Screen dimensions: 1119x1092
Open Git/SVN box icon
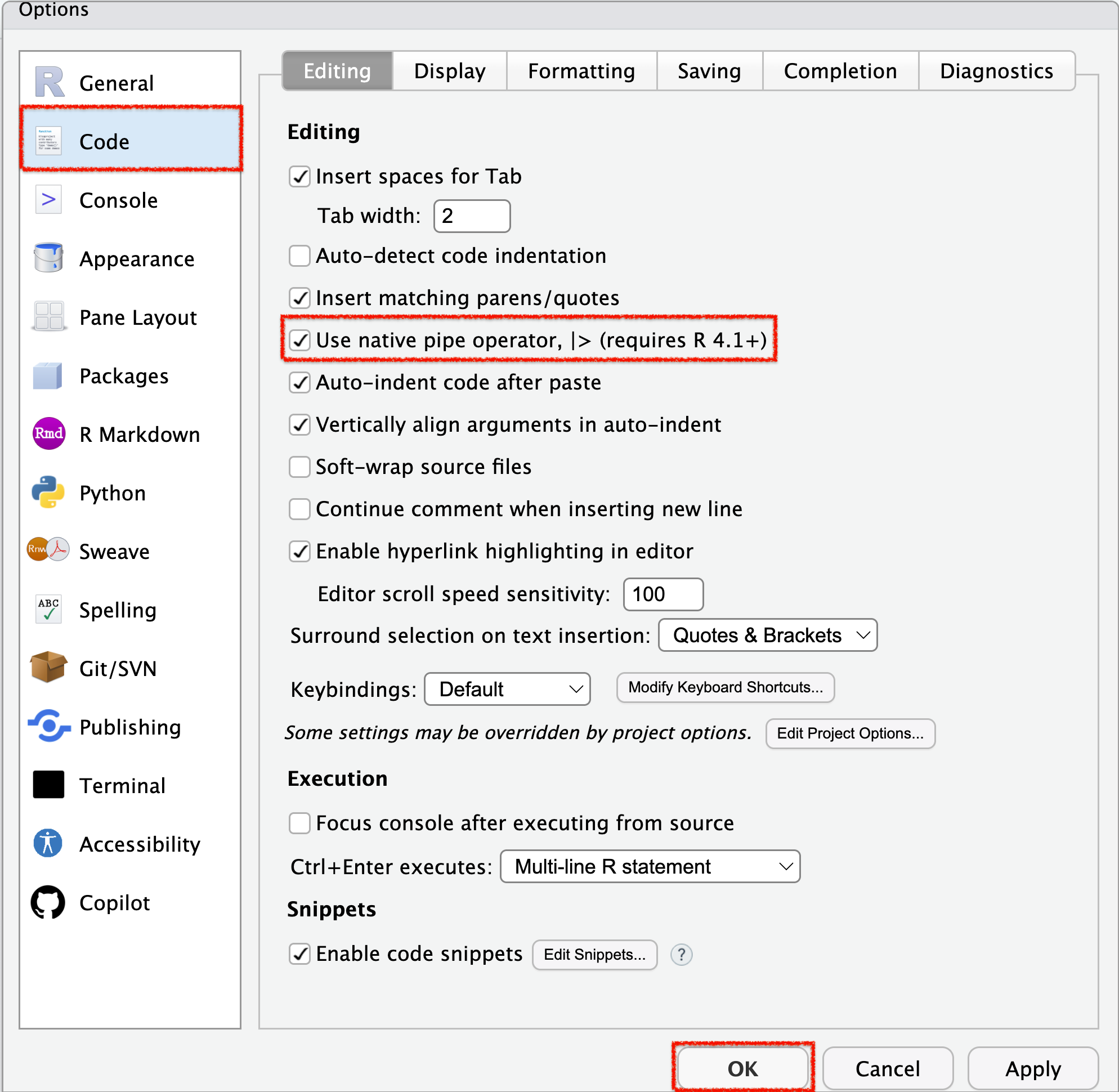49,667
